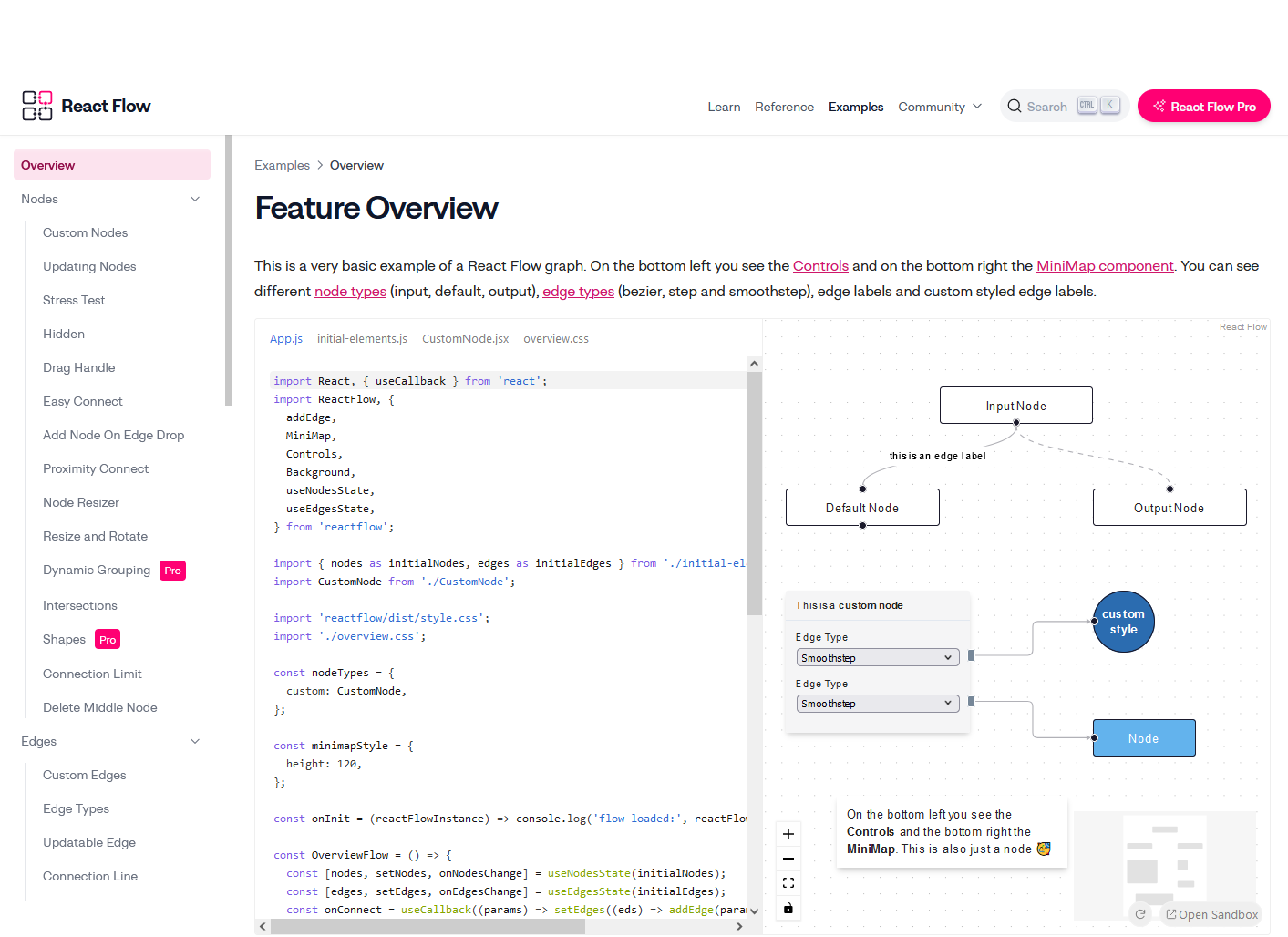
Task: Open the first Edge Type dropdown
Action: point(877,658)
